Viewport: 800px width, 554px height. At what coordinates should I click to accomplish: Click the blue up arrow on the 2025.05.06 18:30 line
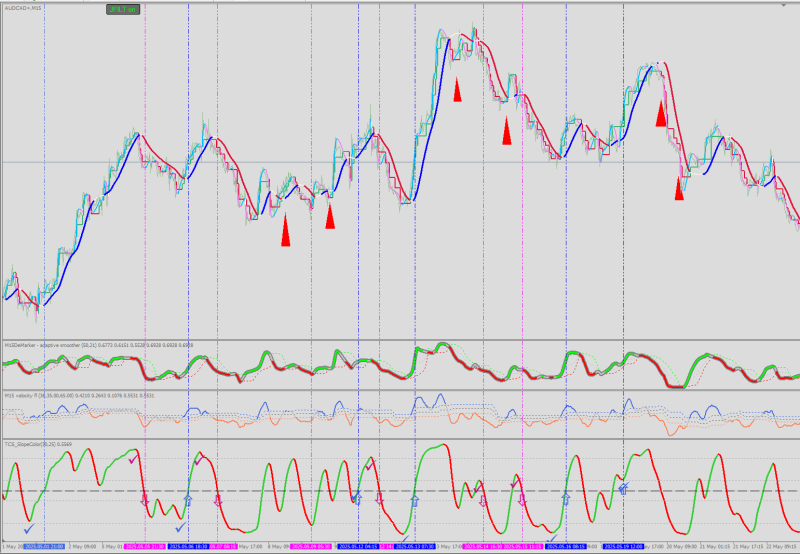pos(188,500)
